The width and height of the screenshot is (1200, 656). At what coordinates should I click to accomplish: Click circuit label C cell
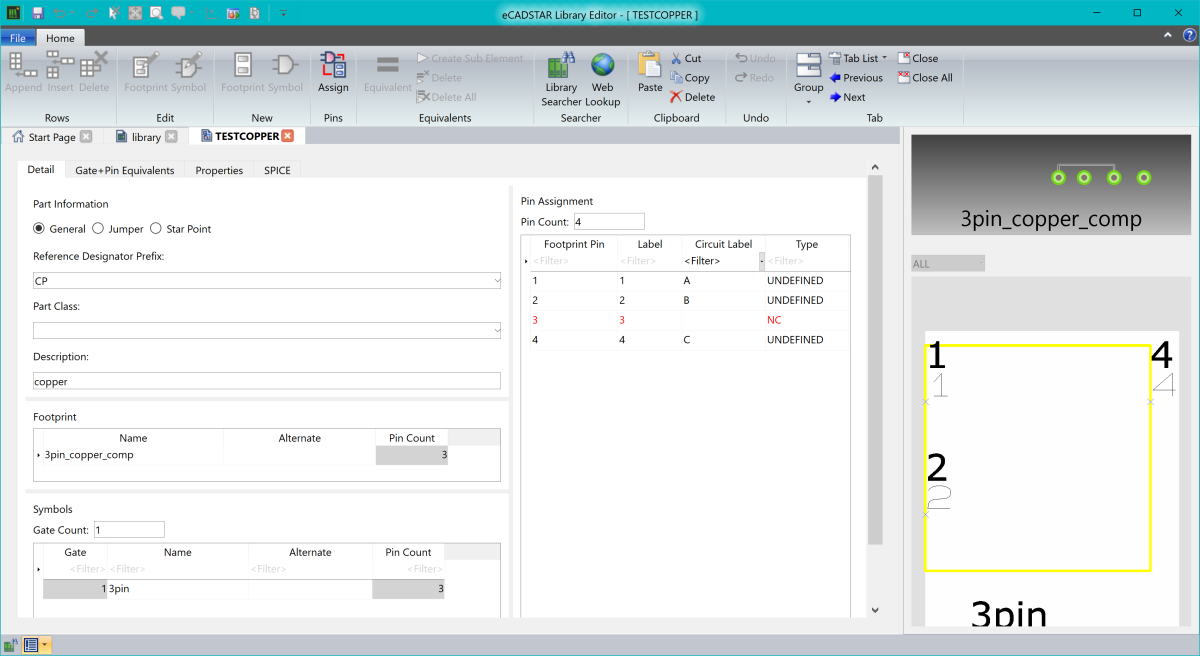(723, 340)
